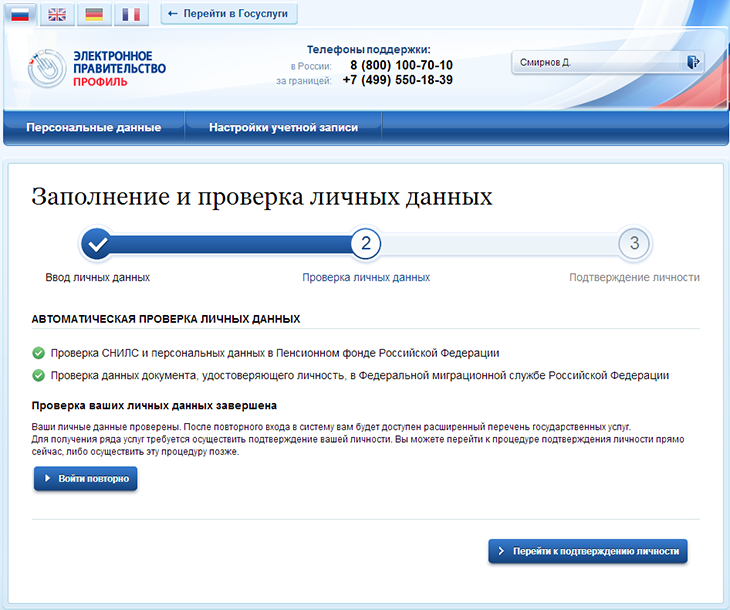Click the Электронное правительство logo emblem
This screenshot has height=610, width=730.
click(x=47, y=68)
